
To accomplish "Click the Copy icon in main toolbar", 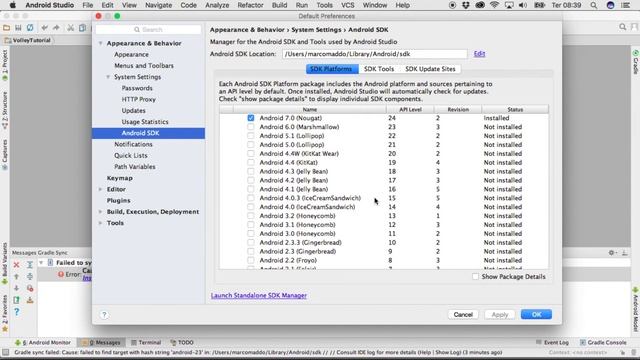I will pos(82,28).
